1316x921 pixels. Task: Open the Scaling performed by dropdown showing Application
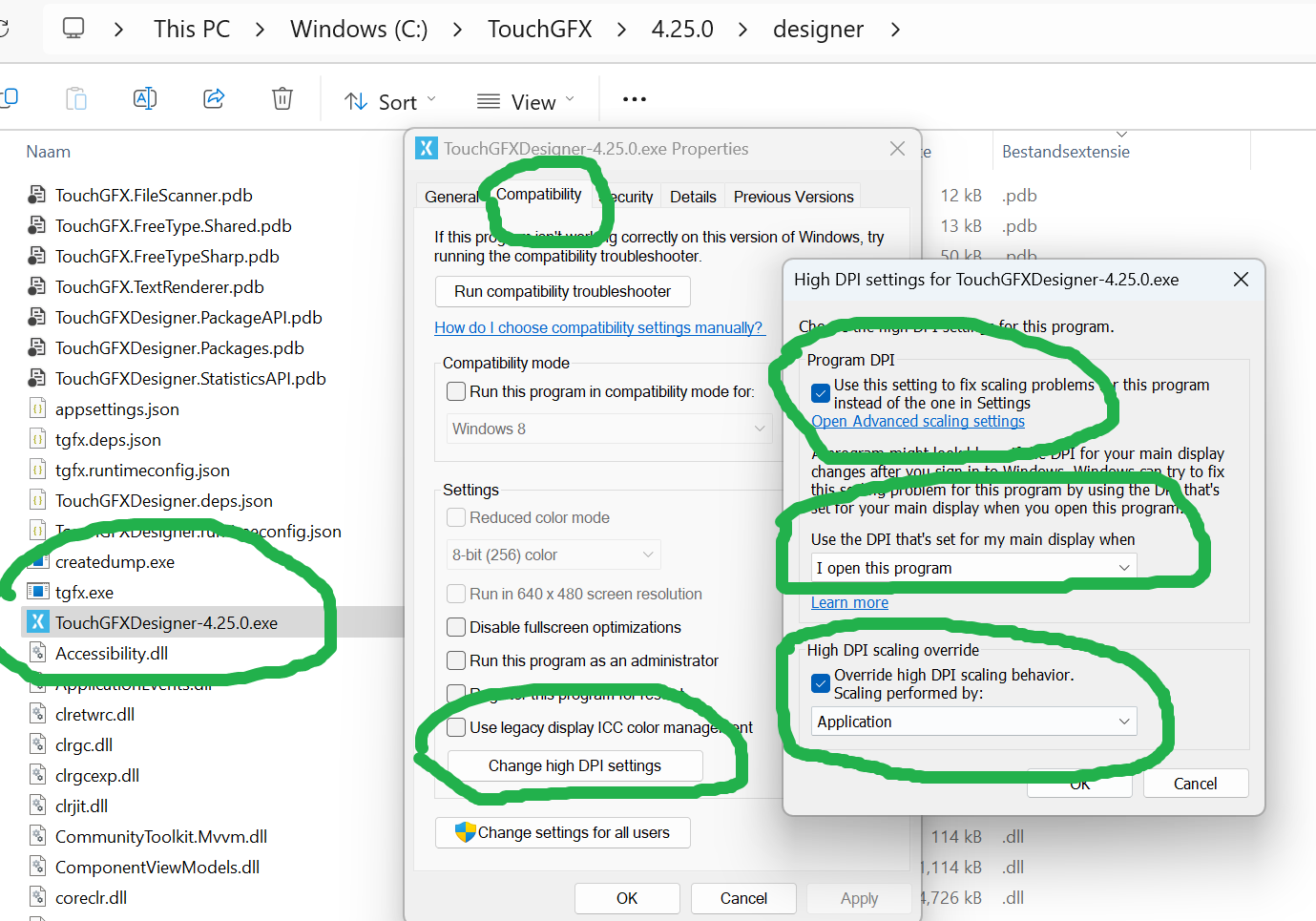tap(973, 722)
